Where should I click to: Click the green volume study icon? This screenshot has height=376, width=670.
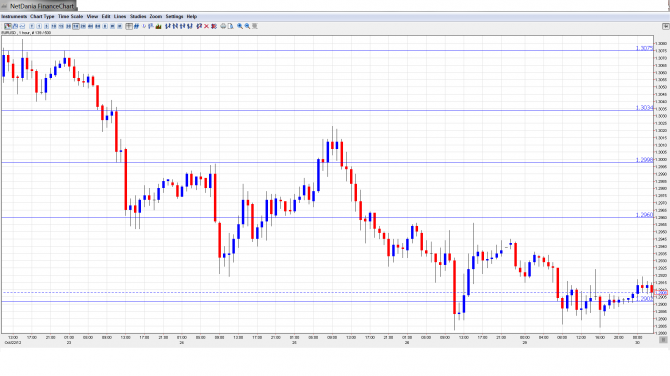(x=159, y=26)
